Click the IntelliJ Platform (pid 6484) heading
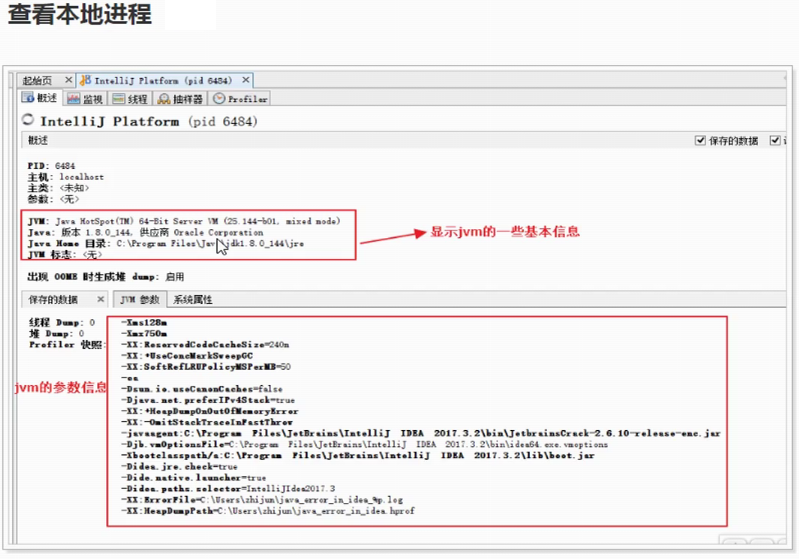 click(149, 122)
